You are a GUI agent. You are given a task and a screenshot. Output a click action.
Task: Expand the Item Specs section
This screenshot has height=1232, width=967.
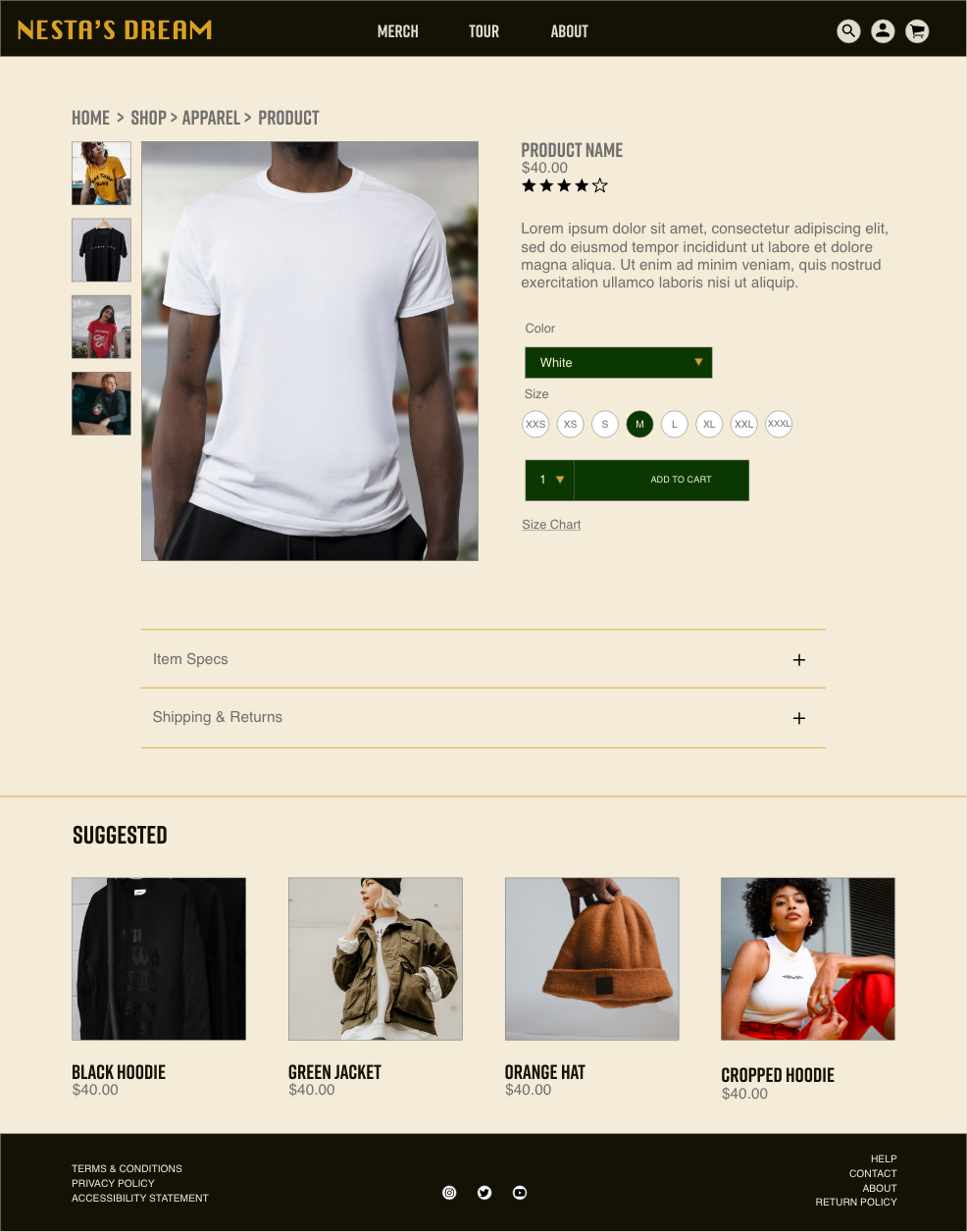(483, 659)
